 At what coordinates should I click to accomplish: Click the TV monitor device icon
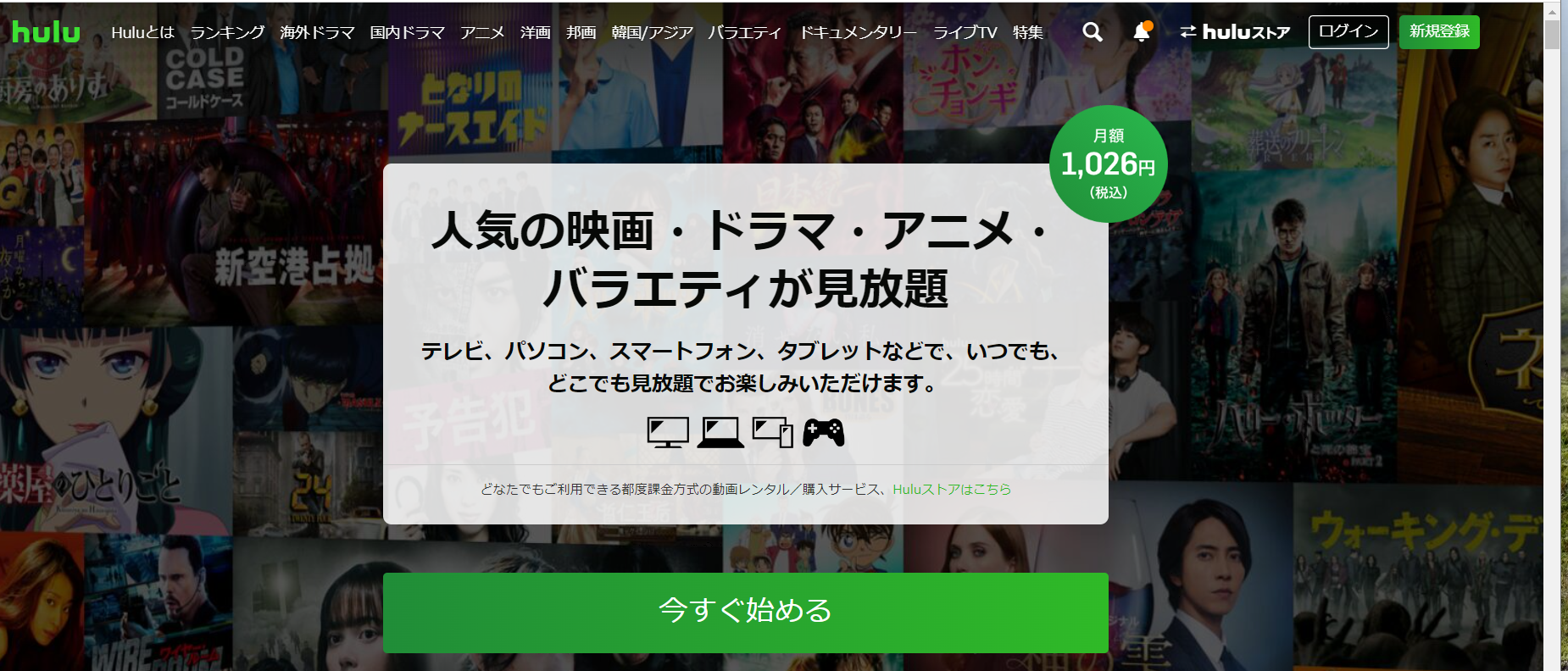coord(668,432)
